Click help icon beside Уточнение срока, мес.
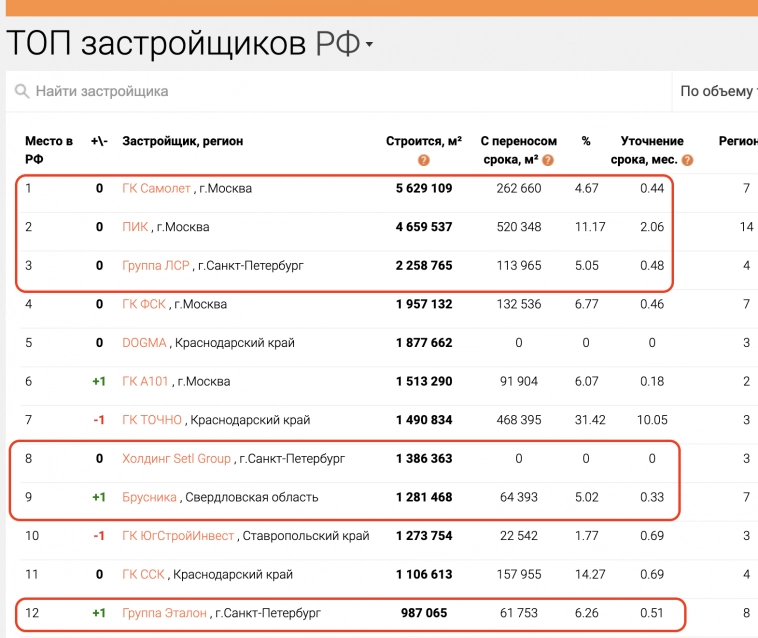The height and width of the screenshot is (638, 758). (687, 160)
